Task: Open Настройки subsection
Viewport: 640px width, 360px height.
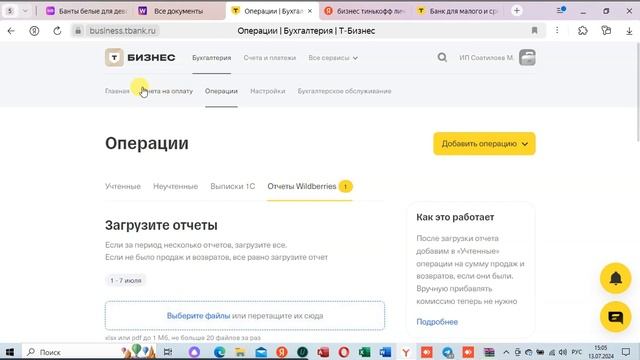Action: pyautogui.click(x=267, y=91)
